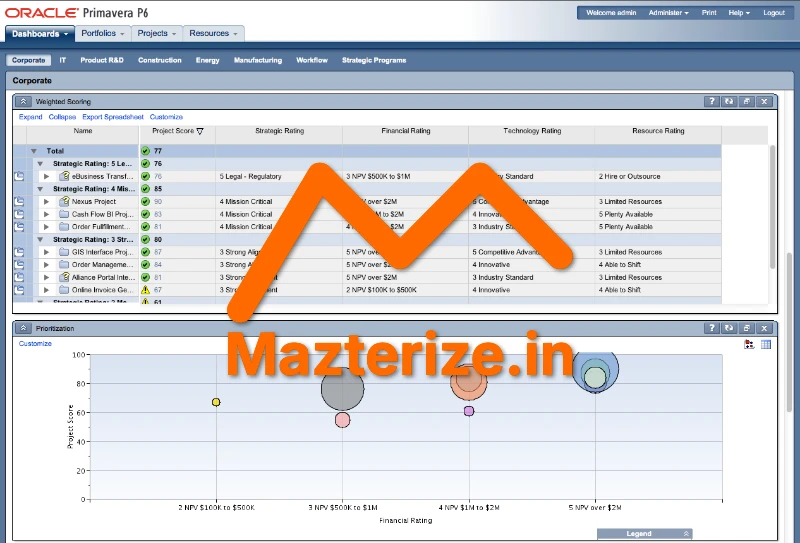
Task: Refresh the Weighted Scoring portlet
Action: click(728, 101)
